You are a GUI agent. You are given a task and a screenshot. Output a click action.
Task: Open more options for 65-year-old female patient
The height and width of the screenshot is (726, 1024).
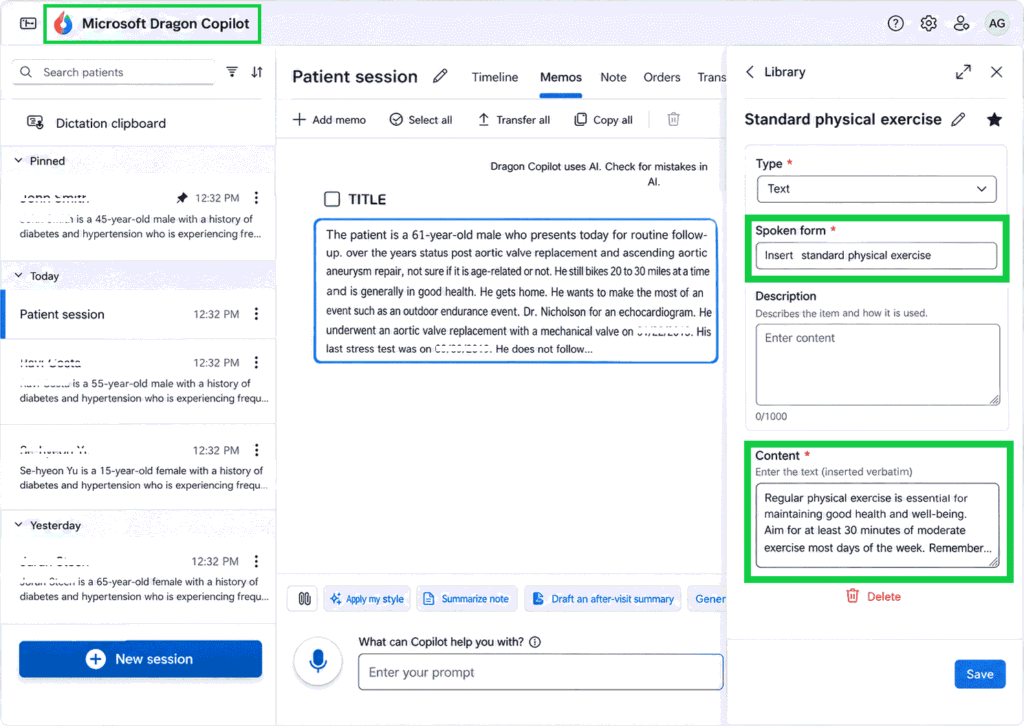click(x=256, y=561)
